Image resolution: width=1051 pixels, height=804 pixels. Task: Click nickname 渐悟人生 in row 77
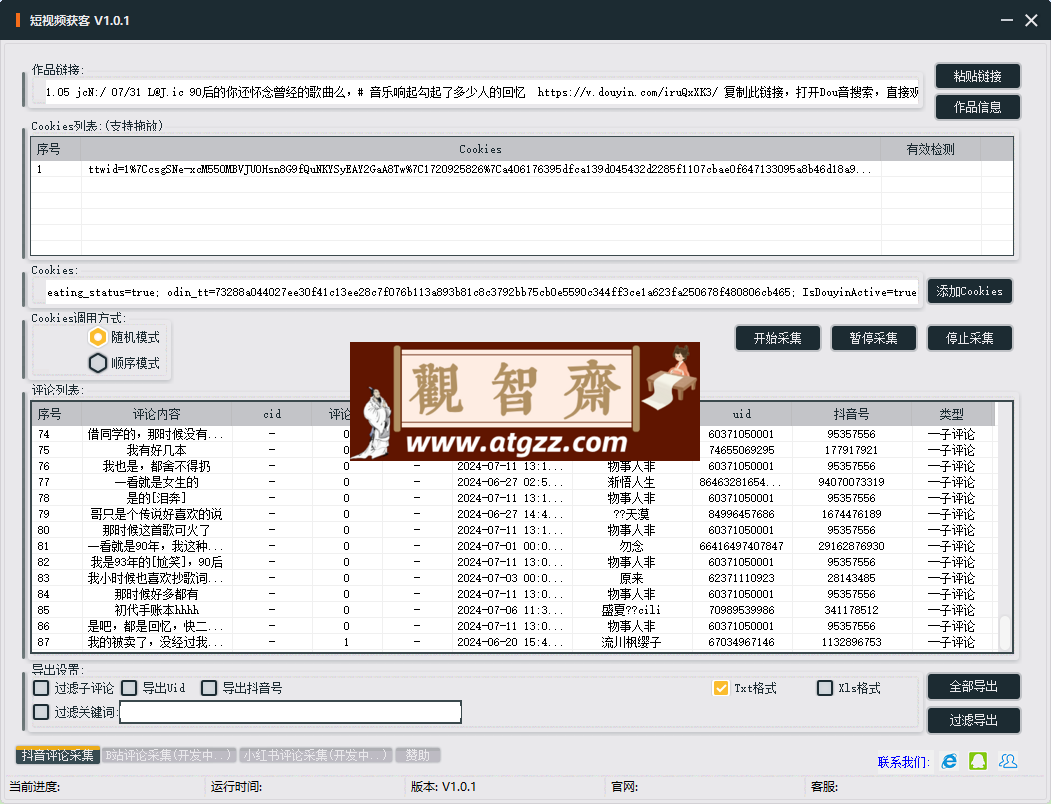pyautogui.click(x=631, y=482)
